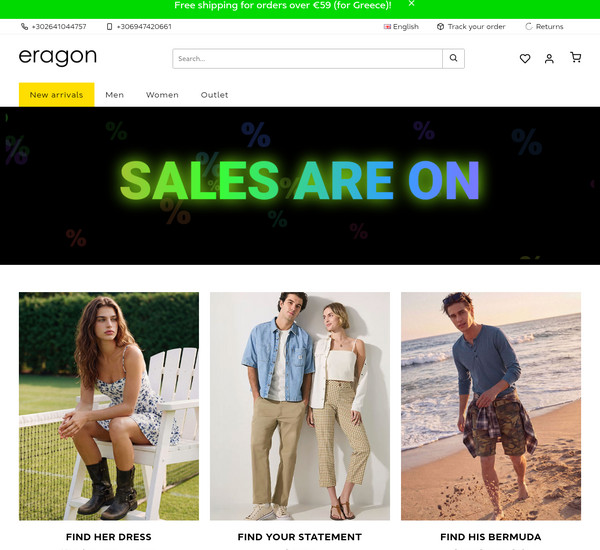Screen dimensions: 600x550
Task: Open the Returns page link
Action: [549, 26]
